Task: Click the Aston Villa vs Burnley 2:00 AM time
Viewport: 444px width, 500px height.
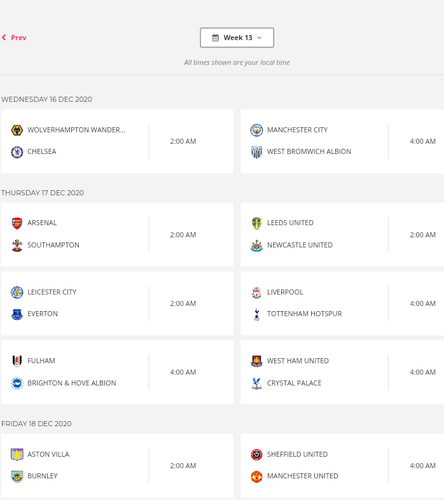Action: (183, 466)
